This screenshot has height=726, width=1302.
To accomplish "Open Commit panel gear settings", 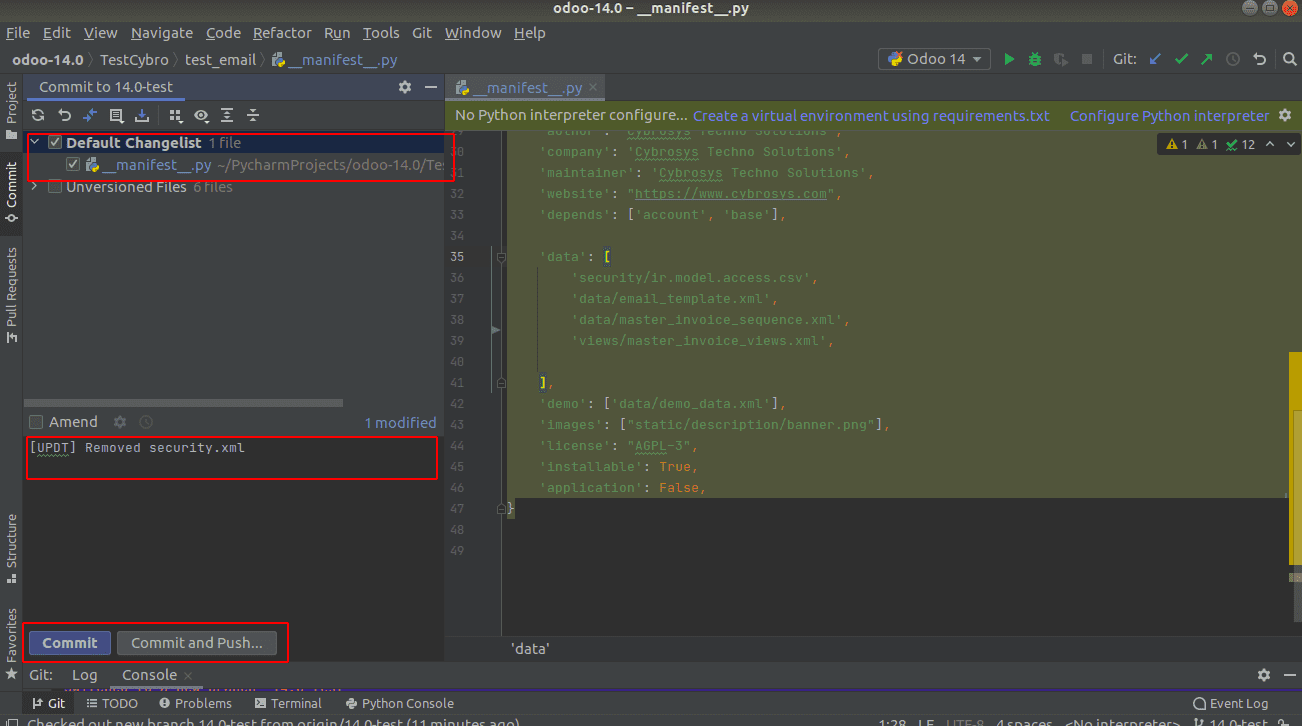I will 405,87.
